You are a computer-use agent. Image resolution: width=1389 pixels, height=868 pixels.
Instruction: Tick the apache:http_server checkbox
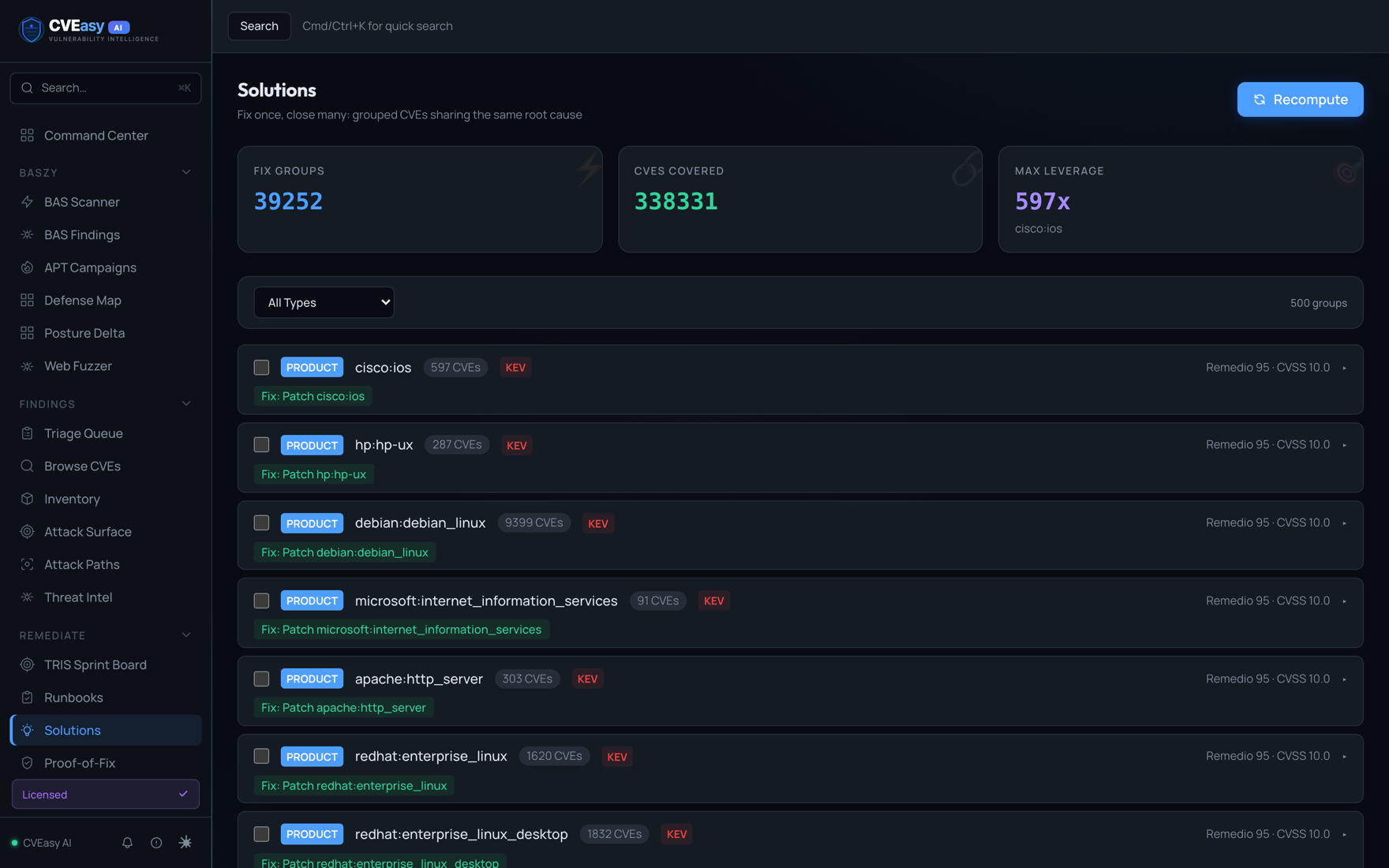(x=261, y=679)
